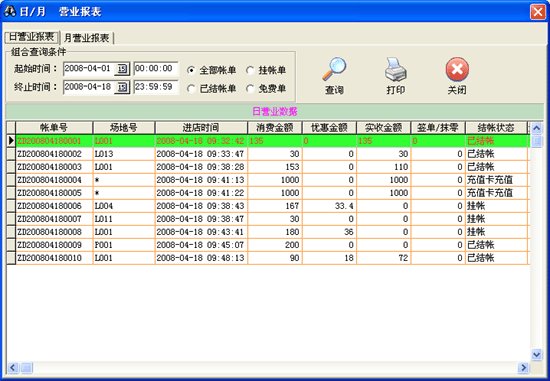Select bill ZD200804180008 cell
This screenshot has height=381, width=550.
tap(54, 232)
